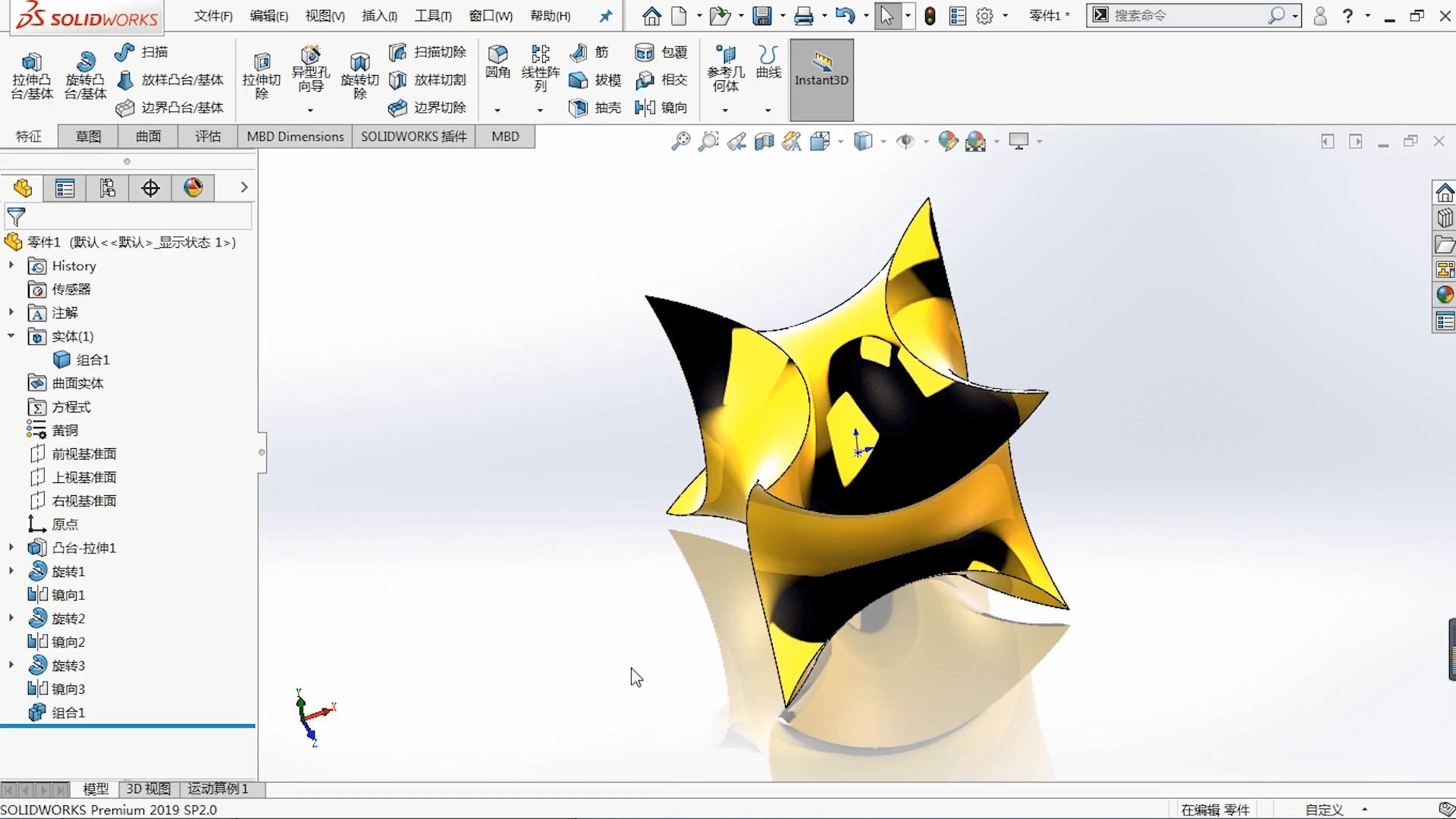Switch to the 草图 (Sketch) tab
This screenshot has width=1456, height=819.
(87, 136)
